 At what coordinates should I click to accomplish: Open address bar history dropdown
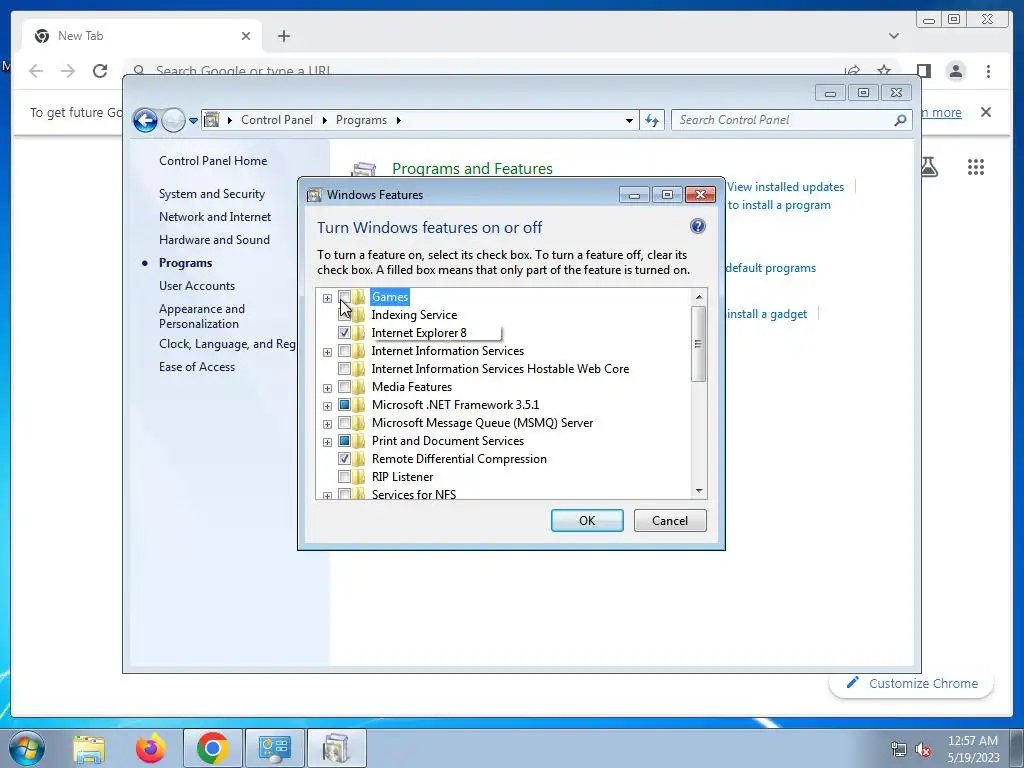(x=629, y=121)
